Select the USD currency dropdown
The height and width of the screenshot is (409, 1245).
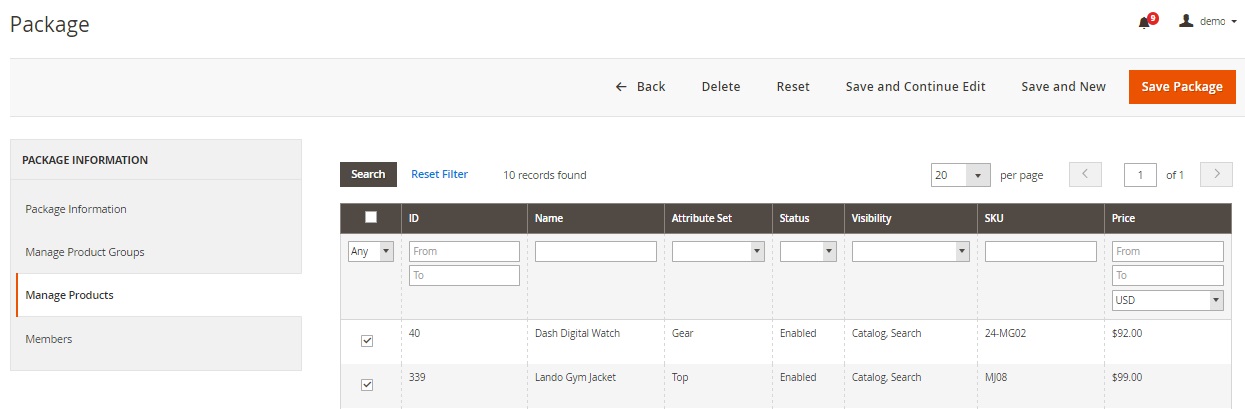[x=1167, y=300]
